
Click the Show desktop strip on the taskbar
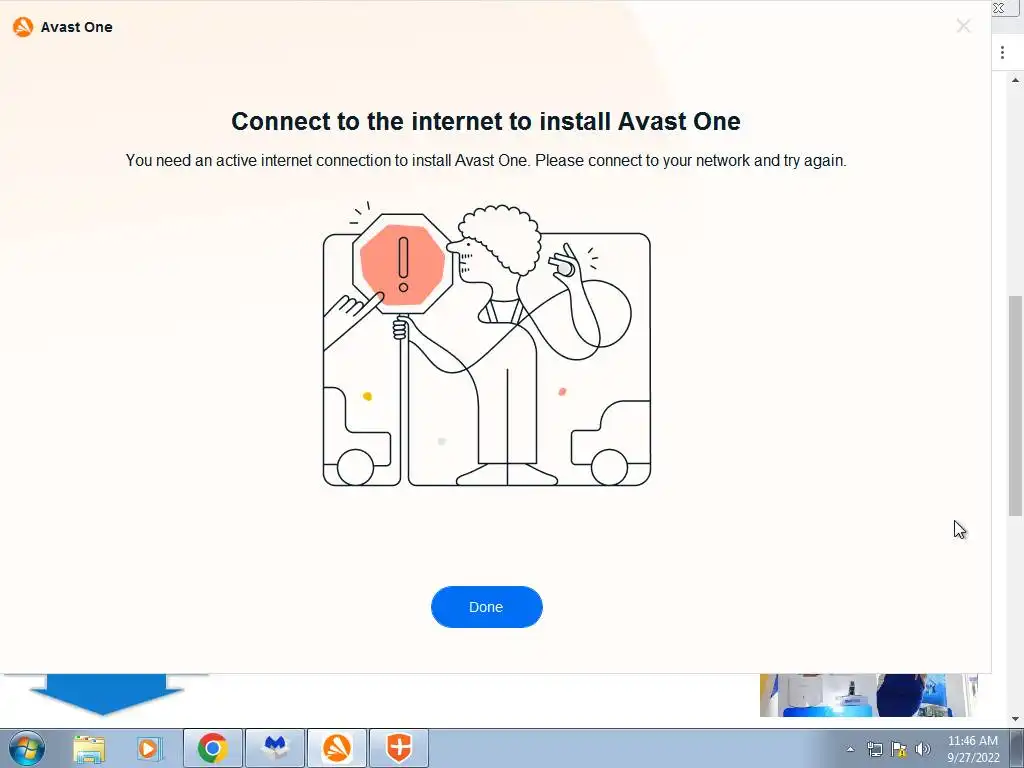click(1016, 748)
